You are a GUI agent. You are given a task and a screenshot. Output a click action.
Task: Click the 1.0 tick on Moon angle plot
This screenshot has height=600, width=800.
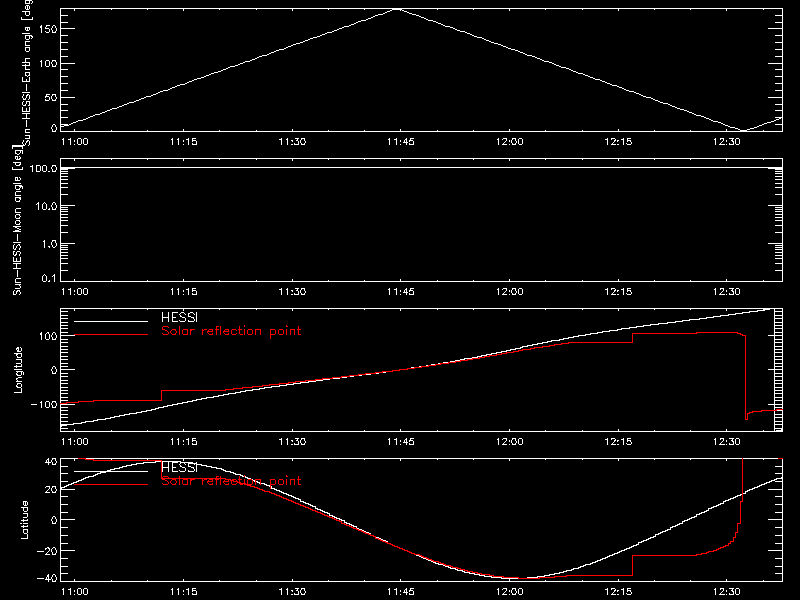49,244
